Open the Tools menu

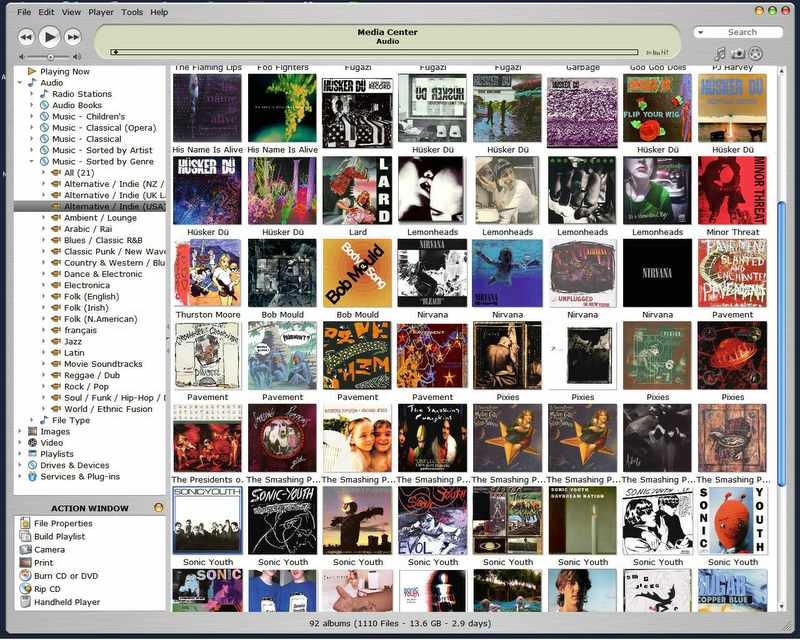132,12
